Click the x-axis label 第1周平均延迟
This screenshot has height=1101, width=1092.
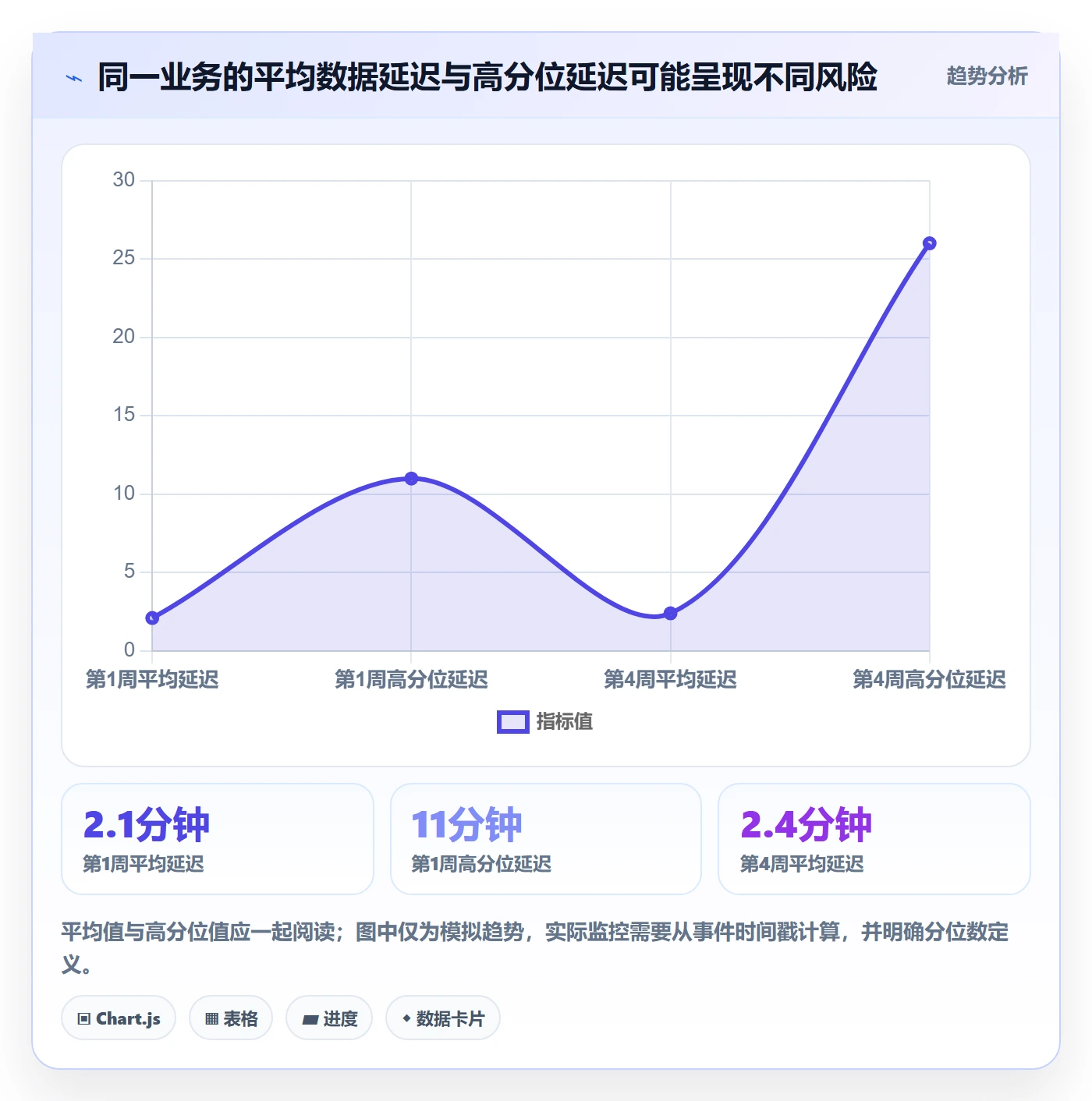click(152, 680)
